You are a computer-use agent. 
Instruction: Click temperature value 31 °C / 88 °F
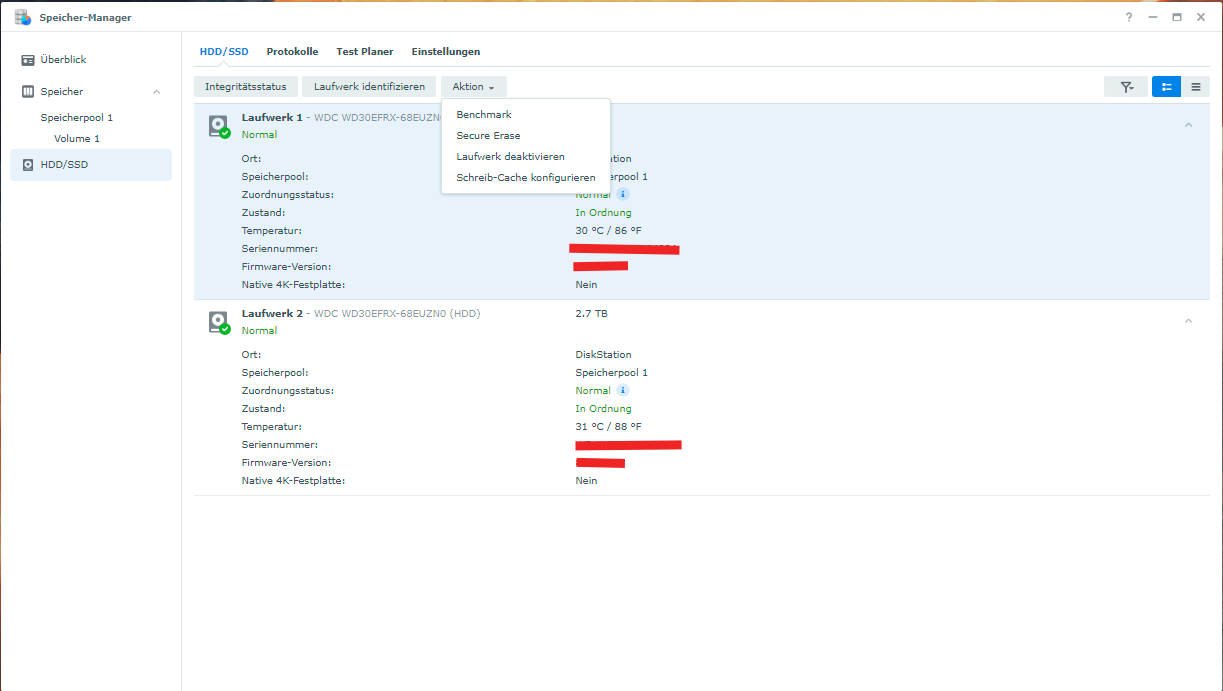click(608, 427)
